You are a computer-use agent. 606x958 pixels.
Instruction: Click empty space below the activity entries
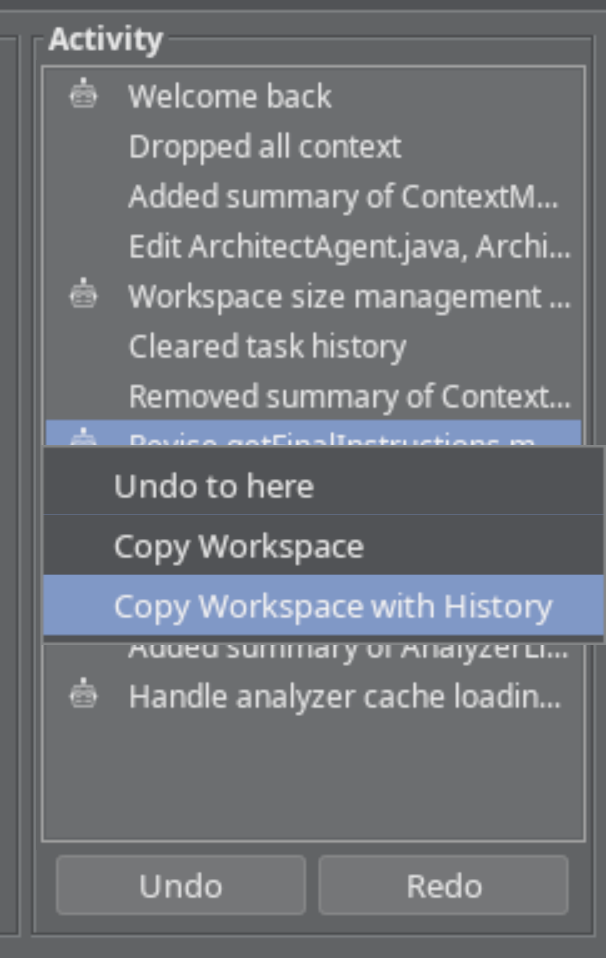click(x=312, y=780)
